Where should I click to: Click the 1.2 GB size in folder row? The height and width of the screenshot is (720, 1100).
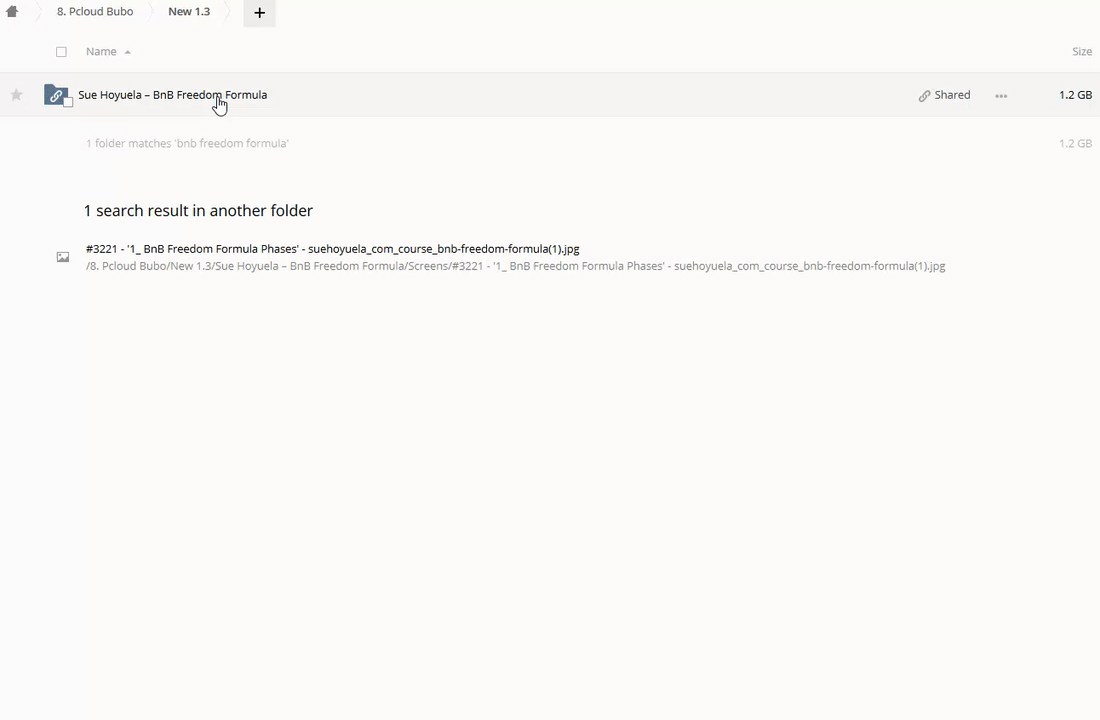[x=1075, y=95]
